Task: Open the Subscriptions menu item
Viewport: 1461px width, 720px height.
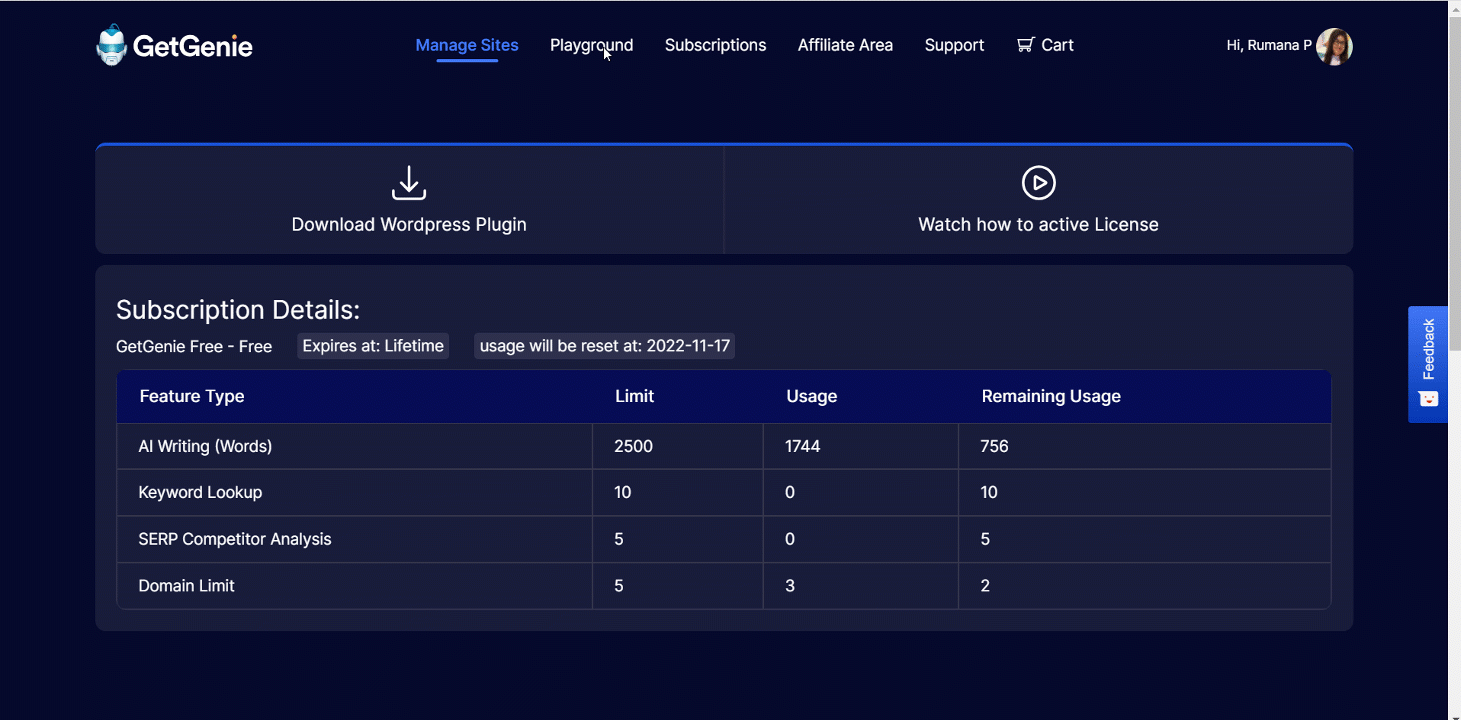Action: [x=715, y=45]
